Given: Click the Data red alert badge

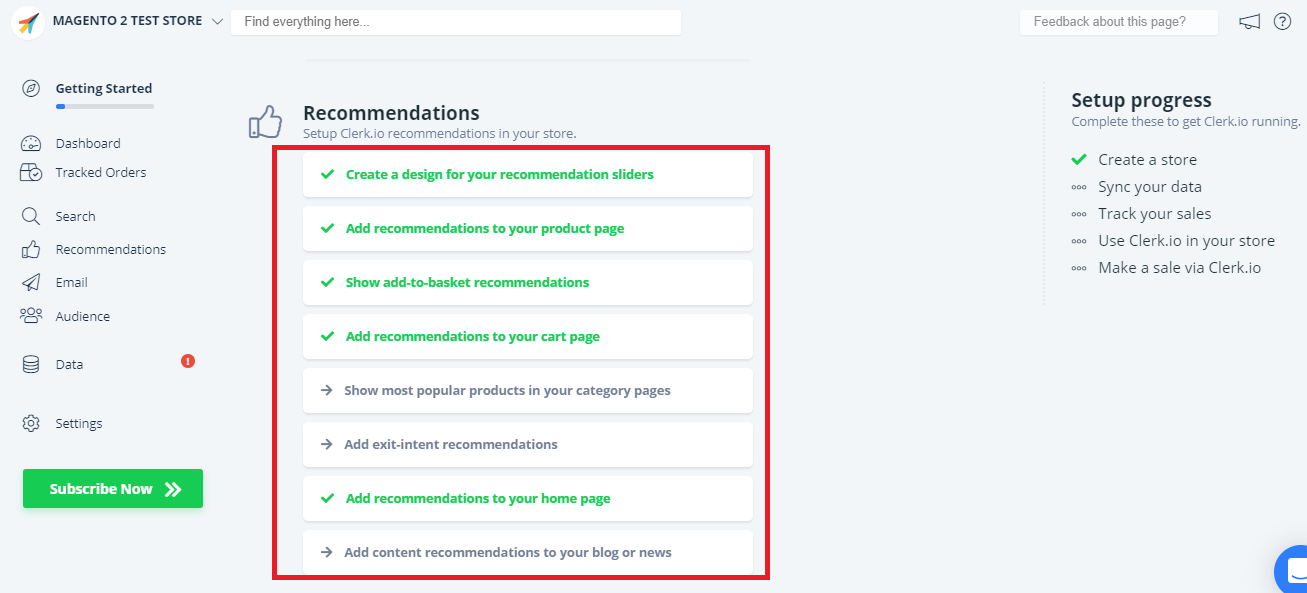Looking at the screenshot, I should (x=188, y=361).
